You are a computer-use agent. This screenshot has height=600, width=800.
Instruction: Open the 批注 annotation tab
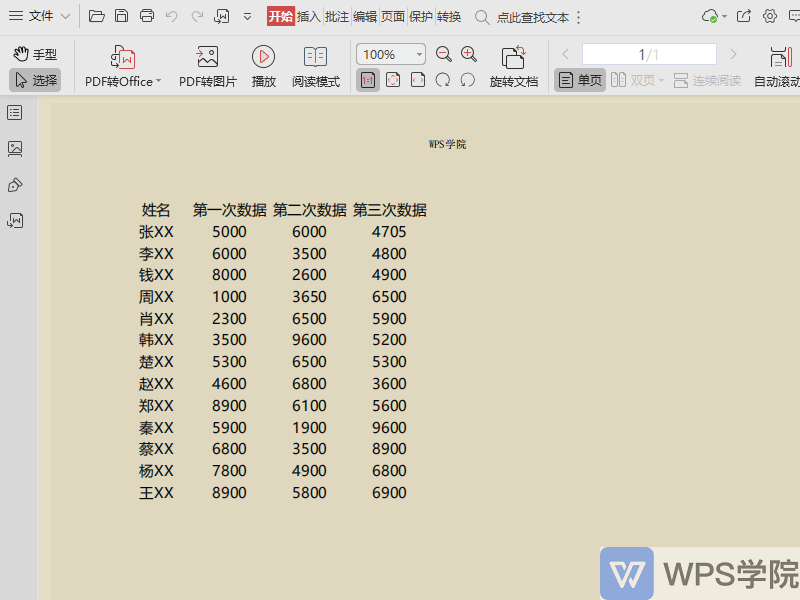click(x=335, y=17)
